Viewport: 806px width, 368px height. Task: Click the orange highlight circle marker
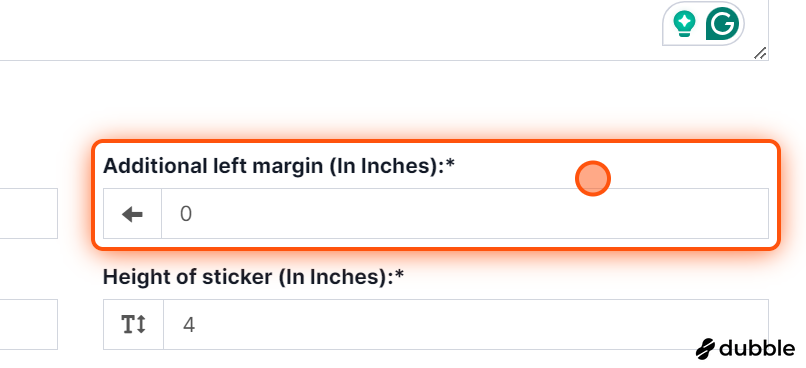pyautogui.click(x=593, y=179)
